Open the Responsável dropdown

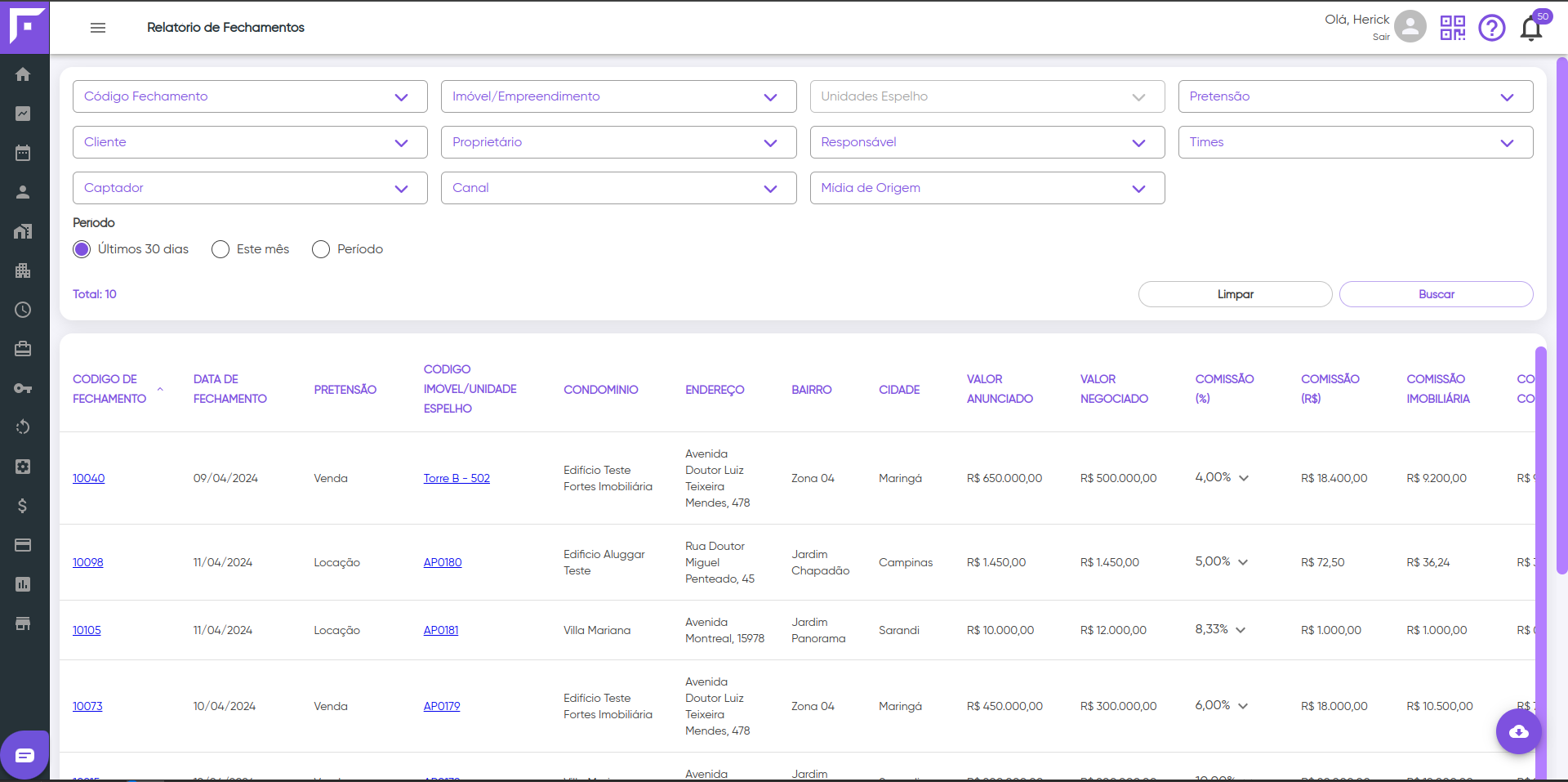coord(987,142)
